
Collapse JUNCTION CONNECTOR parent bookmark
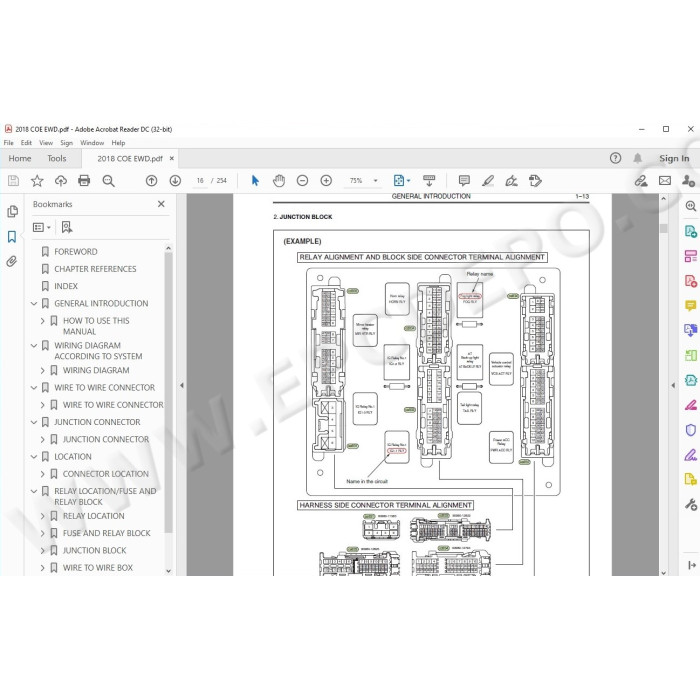(x=33, y=422)
